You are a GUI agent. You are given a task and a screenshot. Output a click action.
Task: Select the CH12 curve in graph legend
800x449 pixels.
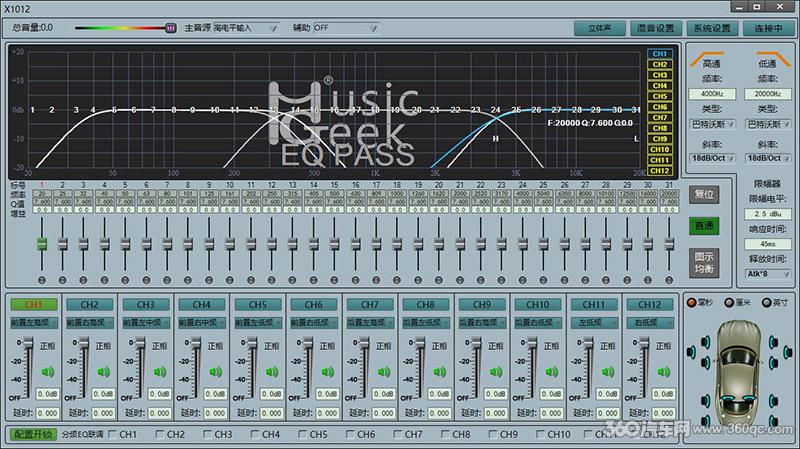660,170
